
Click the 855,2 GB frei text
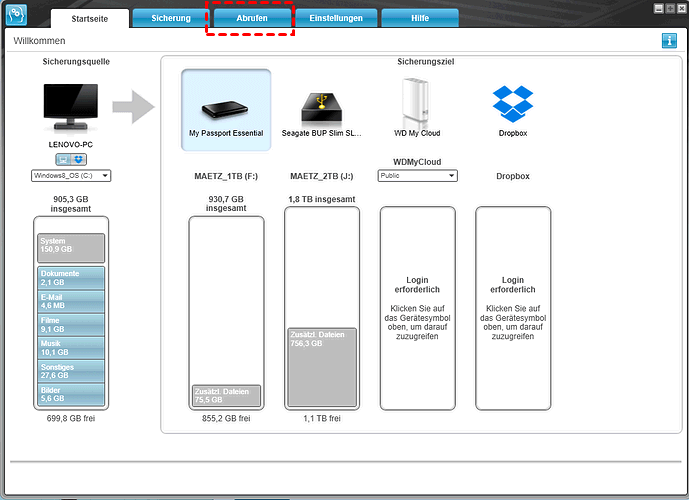pyautogui.click(x=226, y=418)
